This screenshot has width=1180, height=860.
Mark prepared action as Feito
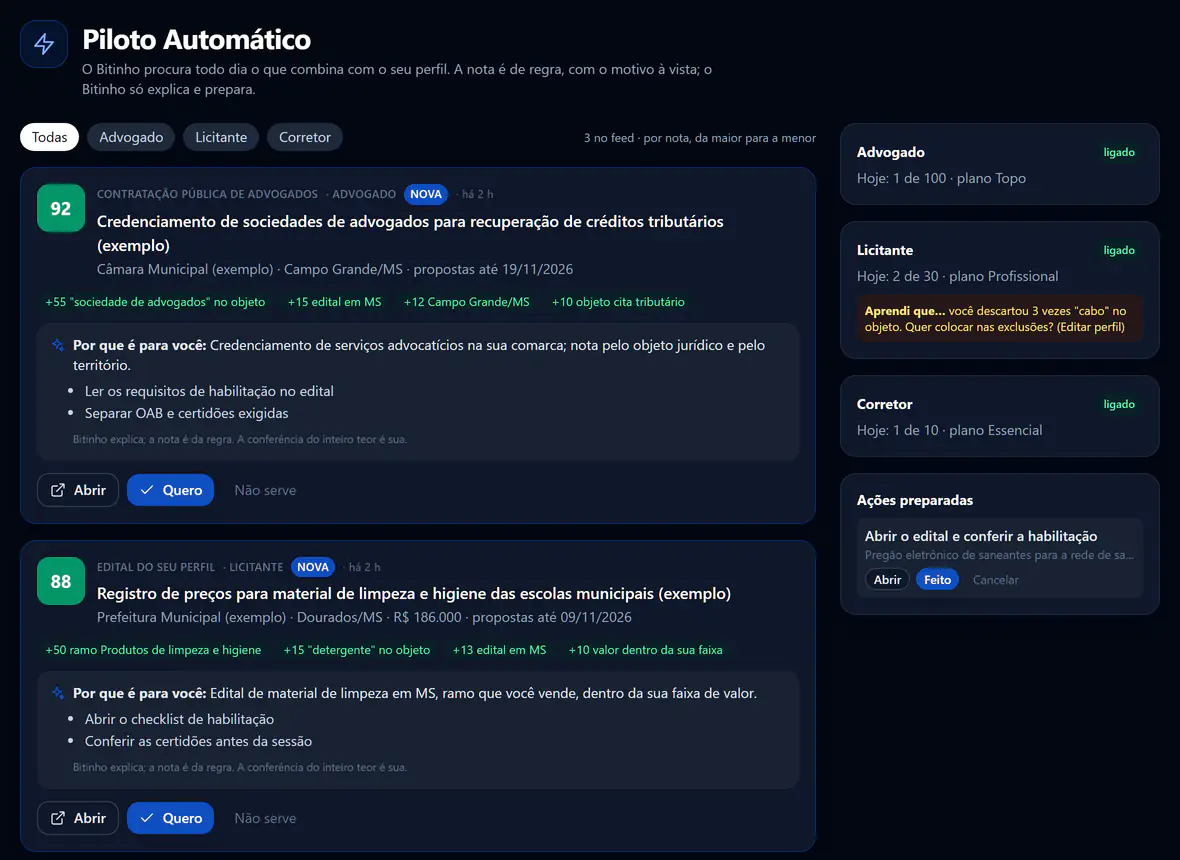(938, 579)
